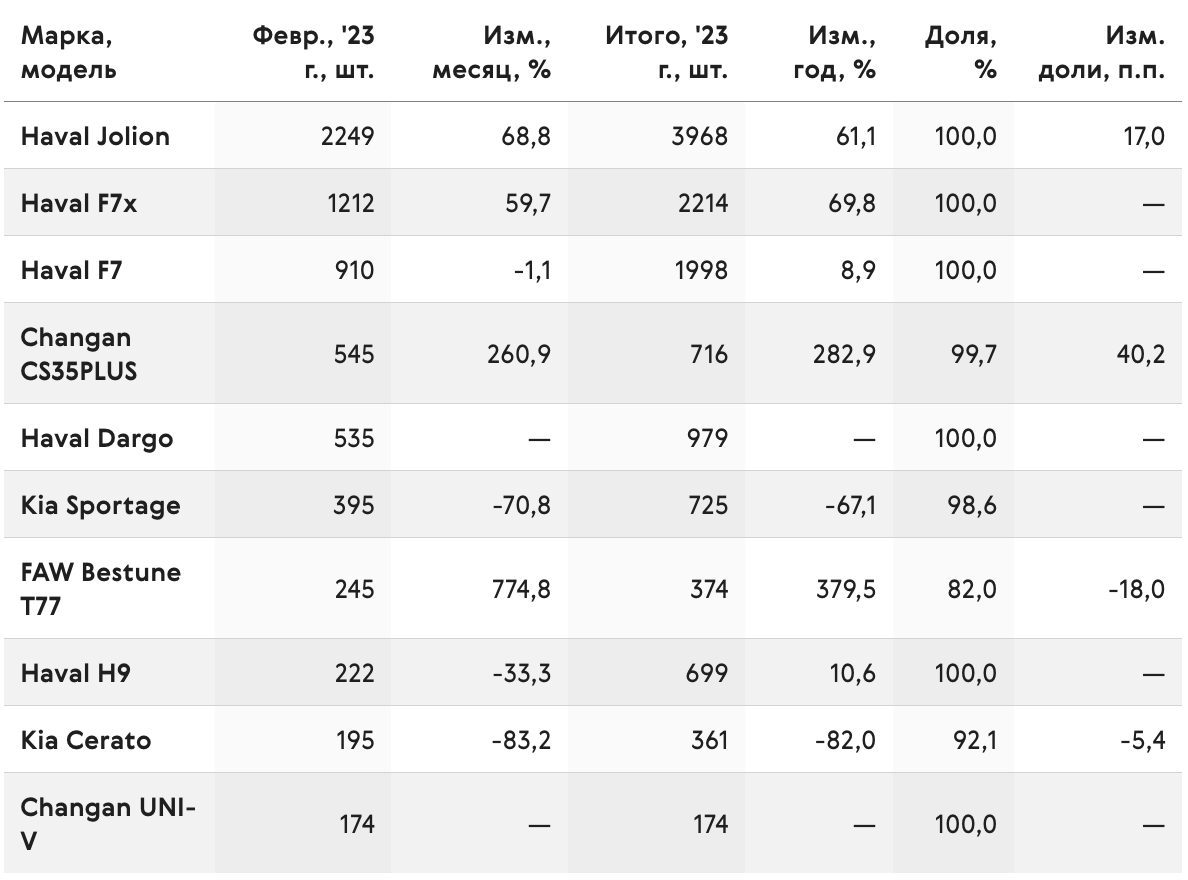The height and width of the screenshot is (880, 1188).
Task: Select the Haval H9 model name
Action: point(76,673)
